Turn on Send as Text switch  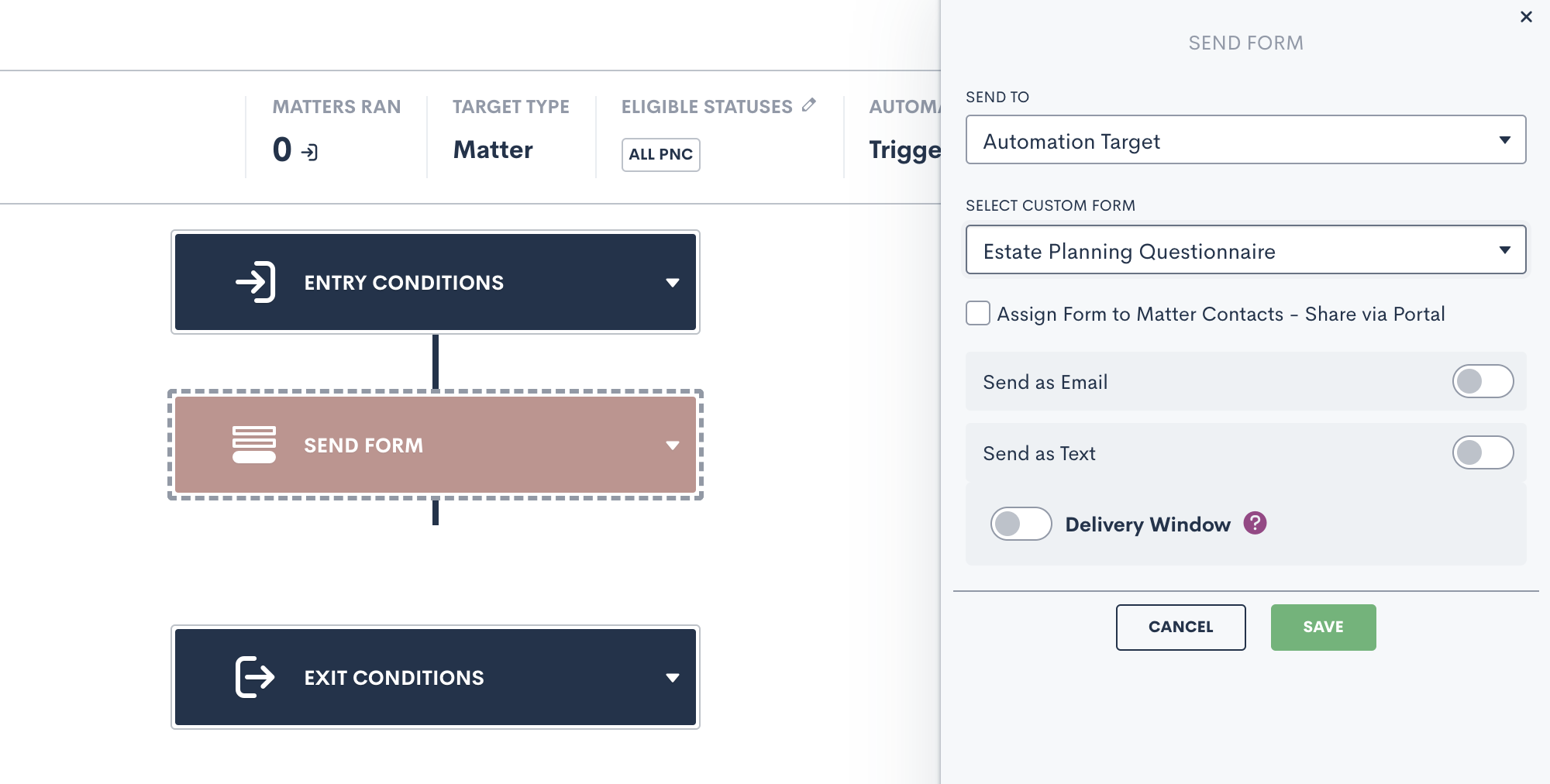coord(1482,452)
